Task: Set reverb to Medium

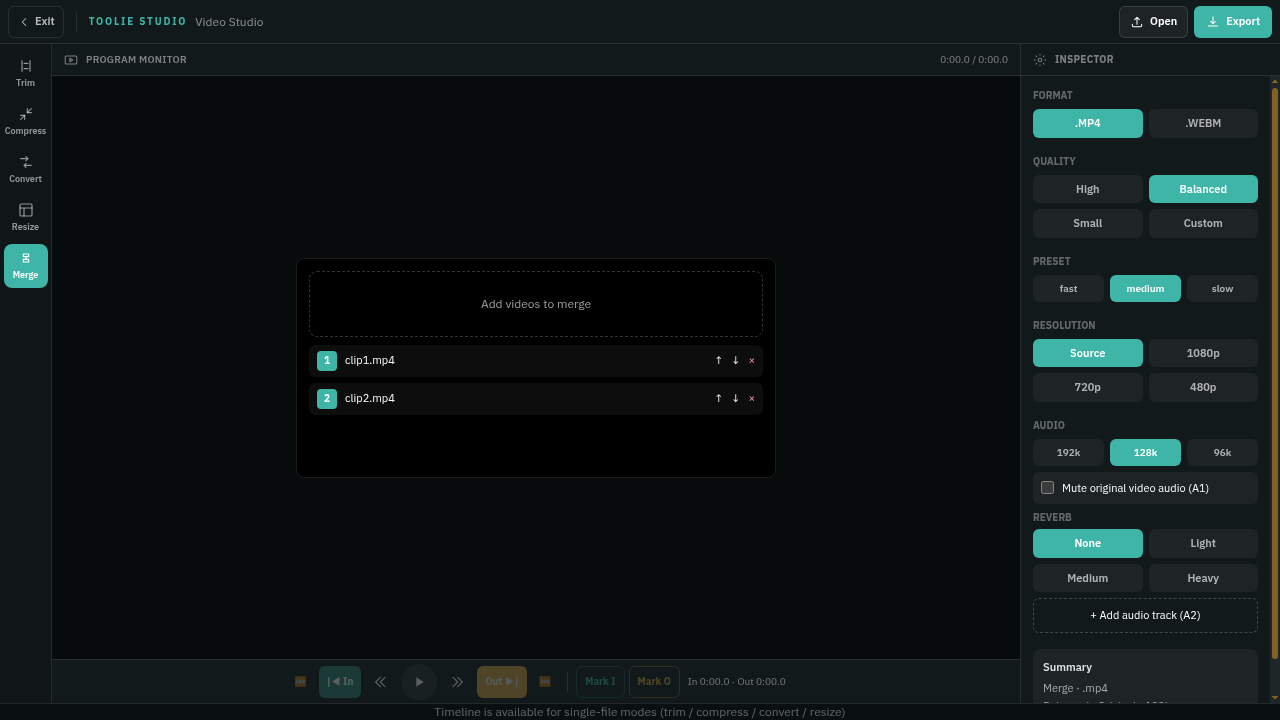Action: pyautogui.click(x=1088, y=578)
